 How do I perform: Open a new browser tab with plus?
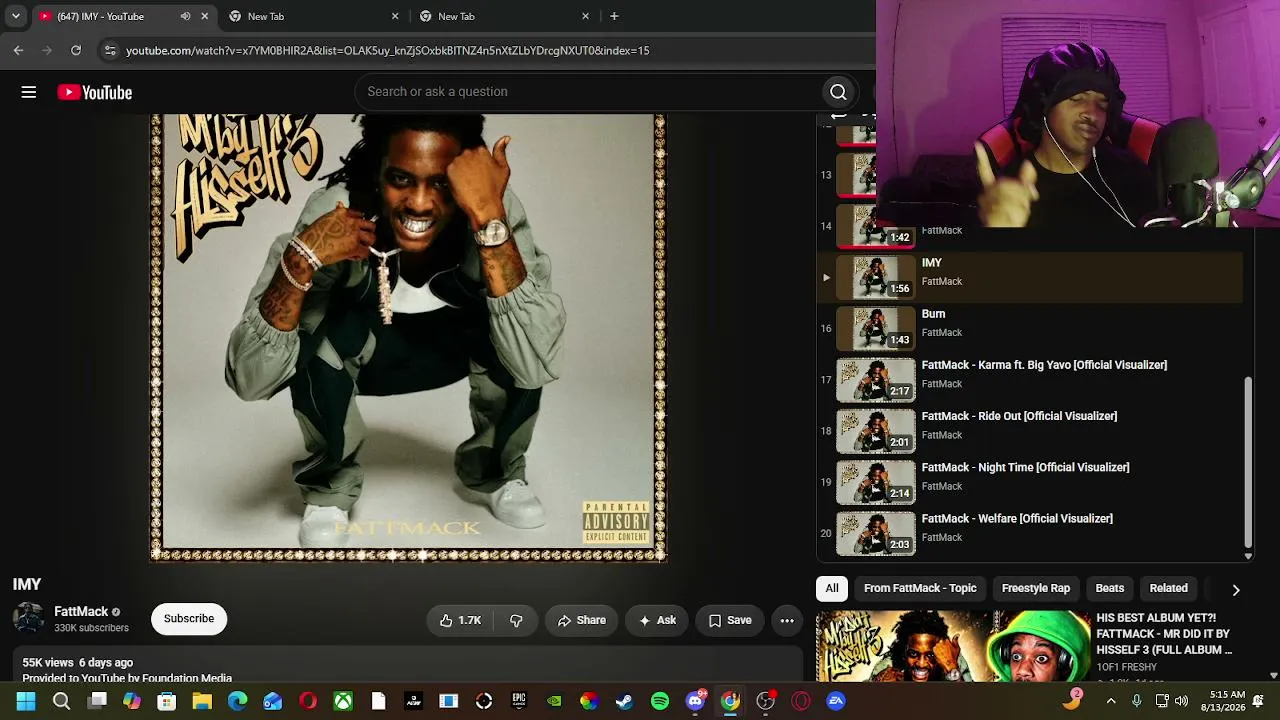tap(614, 16)
